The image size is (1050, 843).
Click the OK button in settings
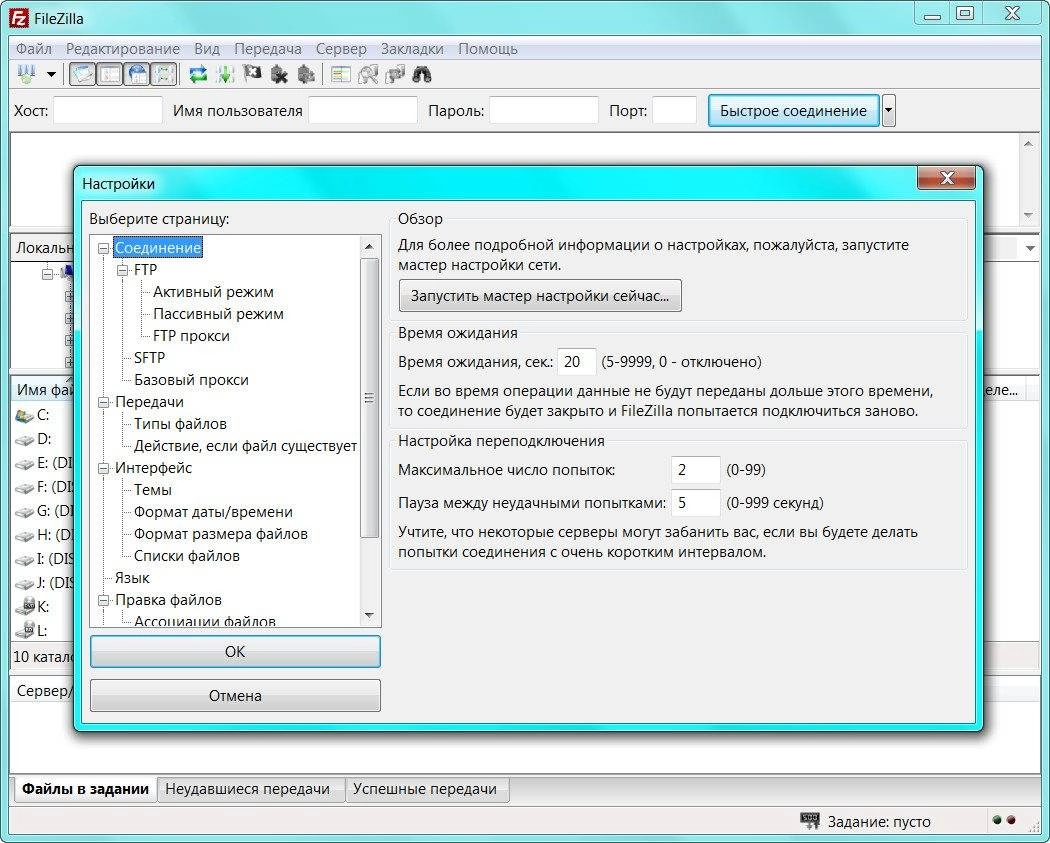click(235, 652)
